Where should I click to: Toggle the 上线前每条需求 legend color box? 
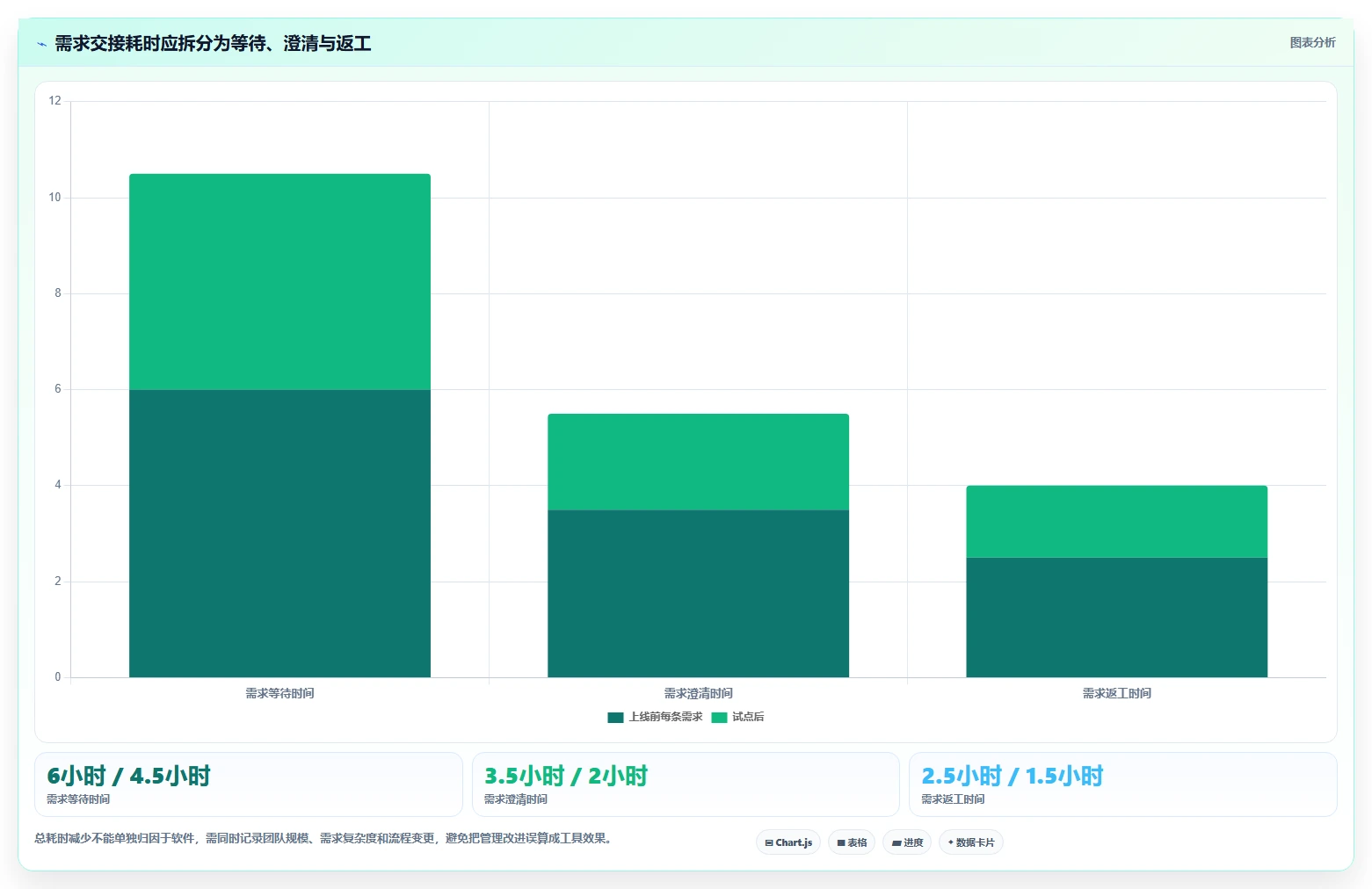[615, 718]
